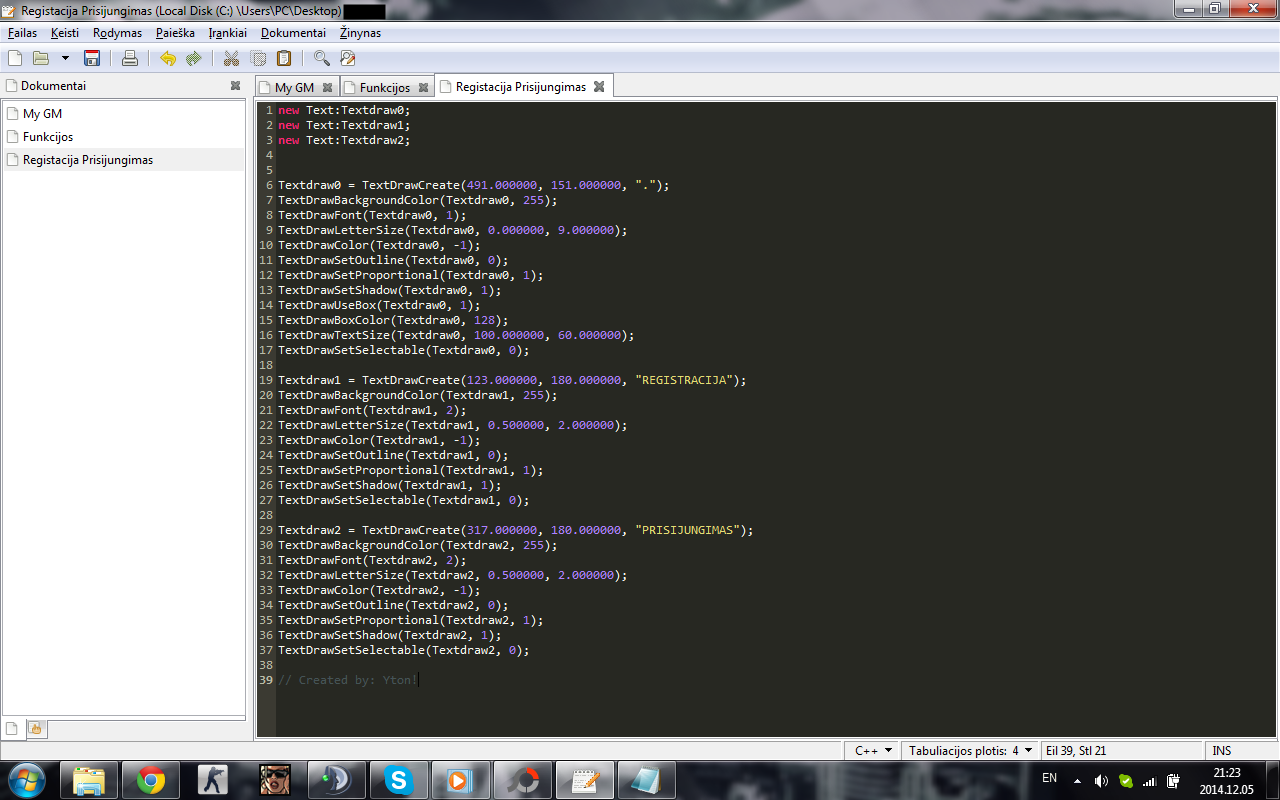Viewport: 1280px width, 800px height.
Task: Show hidden system tray icons
Action: [x=1077, y=781]
